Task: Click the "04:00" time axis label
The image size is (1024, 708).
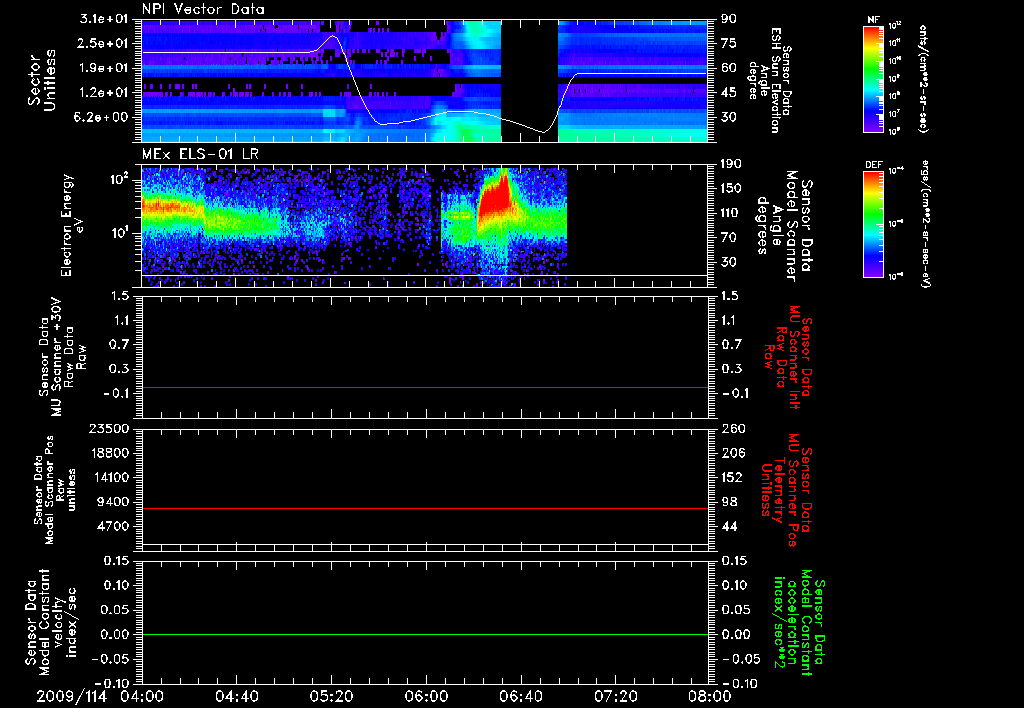Action: (142, 696)
